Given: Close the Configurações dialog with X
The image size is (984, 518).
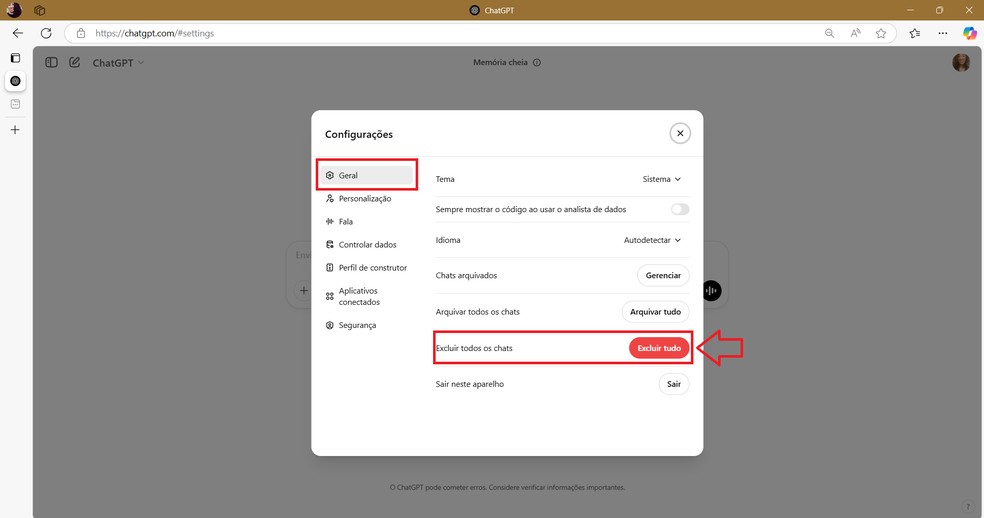Looking at the screenshot, I should coord(680,133).
